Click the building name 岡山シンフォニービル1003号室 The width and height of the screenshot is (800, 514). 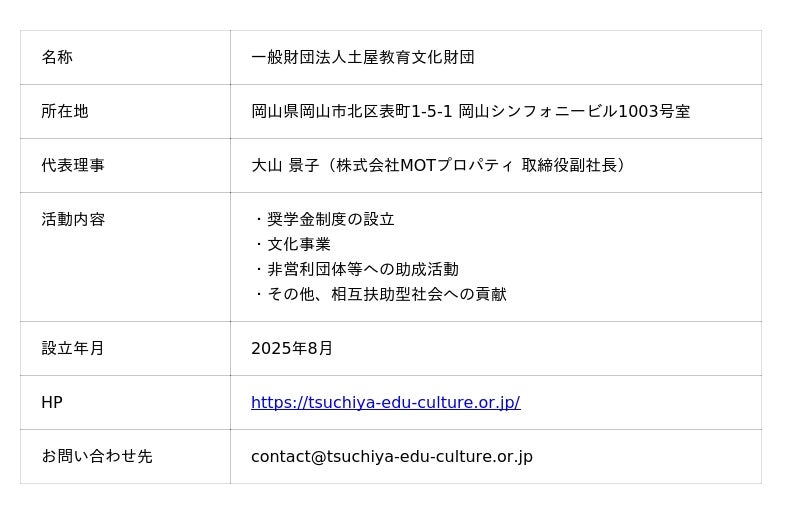tap(574, 112)
